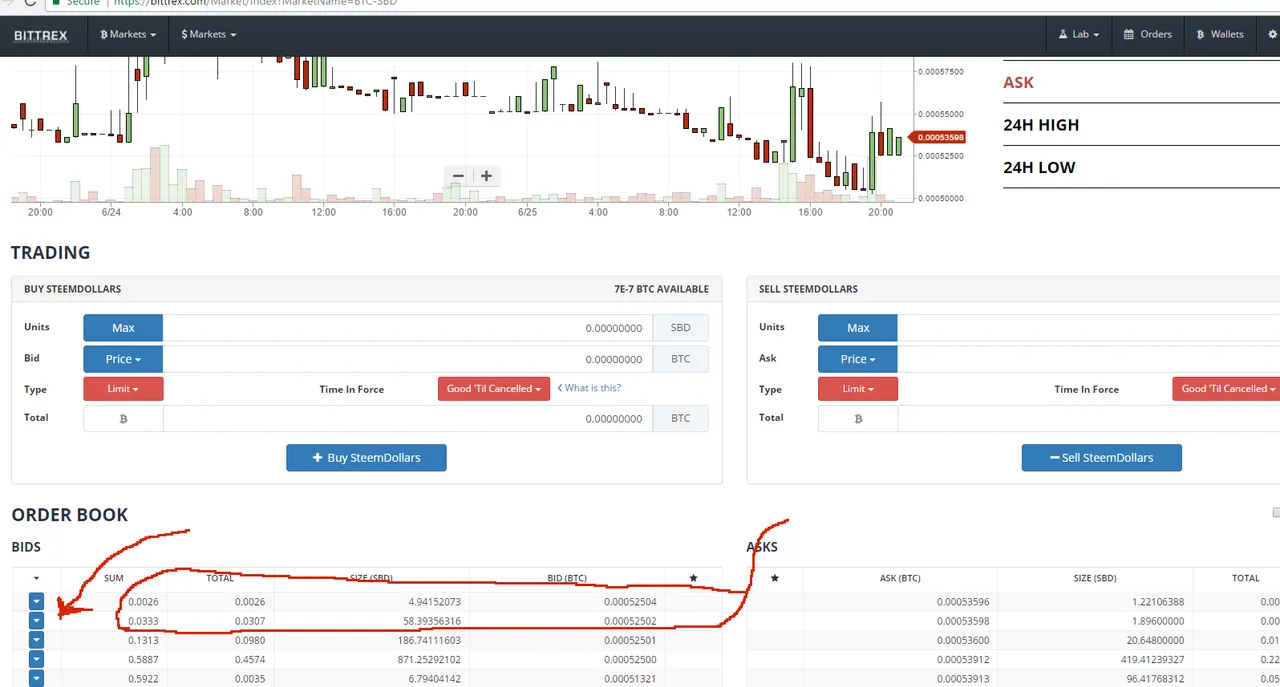Open bid row dropdown for 0.00052501

tap(36, 640)
